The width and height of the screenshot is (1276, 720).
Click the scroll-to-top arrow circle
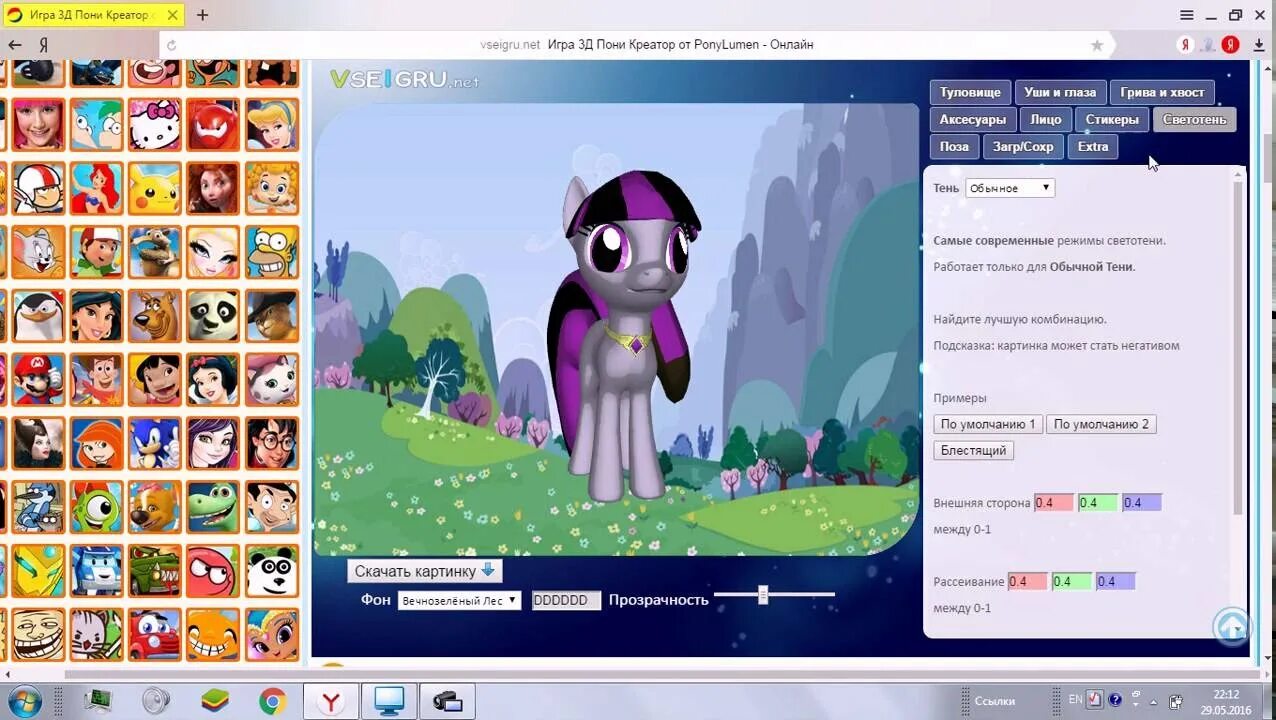(1232, 627)
